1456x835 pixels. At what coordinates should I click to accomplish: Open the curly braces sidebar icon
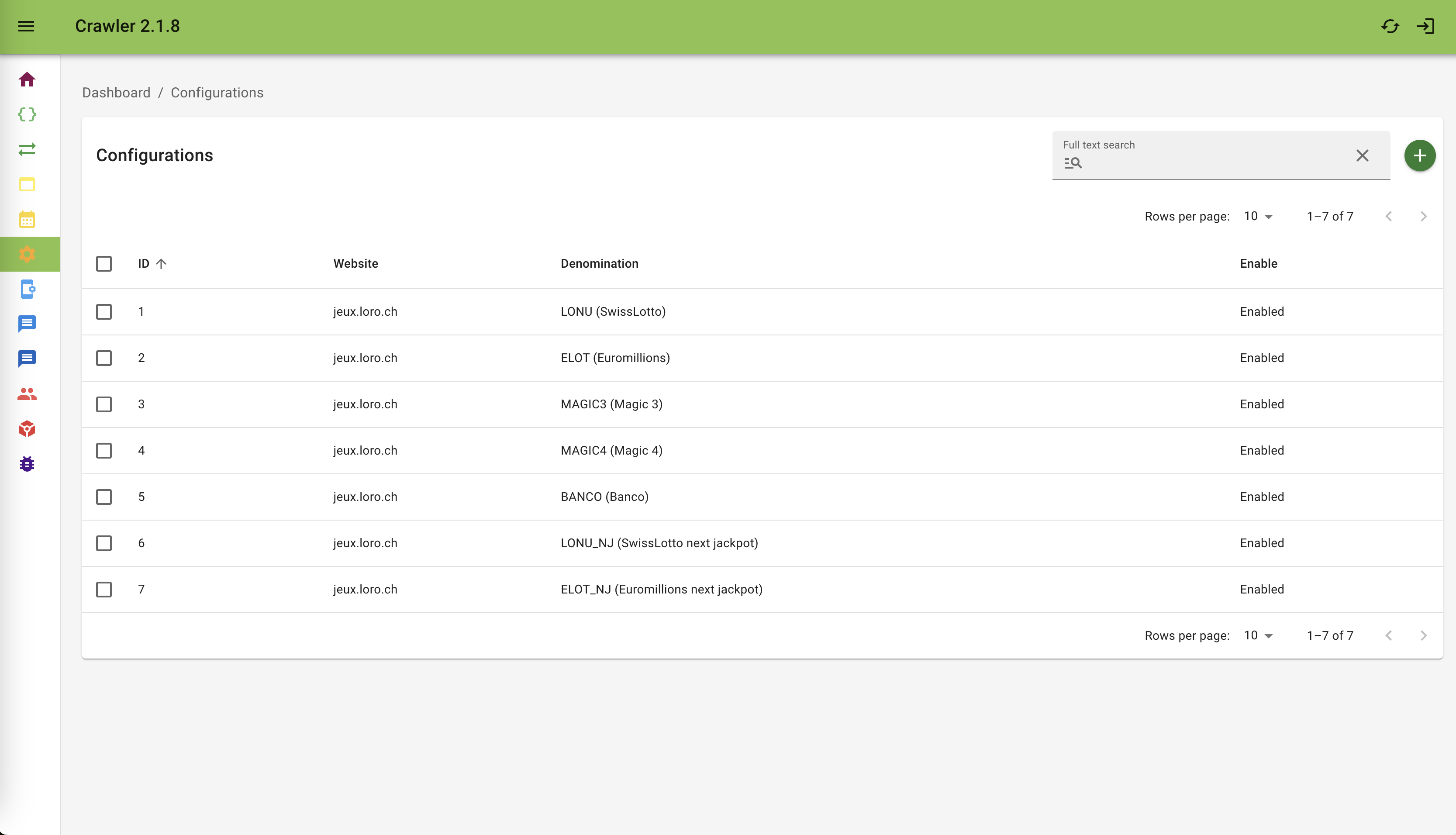(x=27, y=114)
